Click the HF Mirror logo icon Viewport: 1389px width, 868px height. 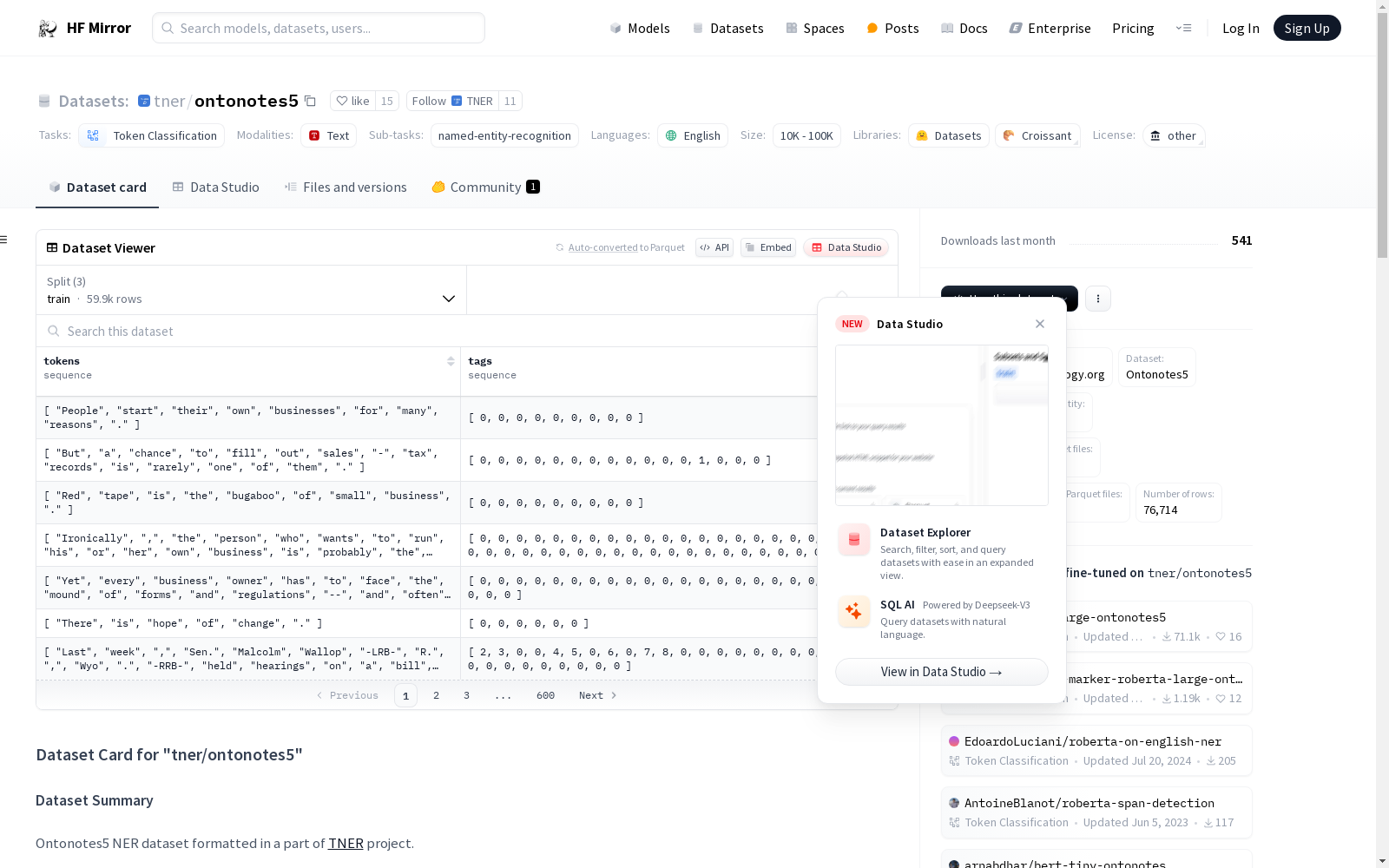(48, 29)
